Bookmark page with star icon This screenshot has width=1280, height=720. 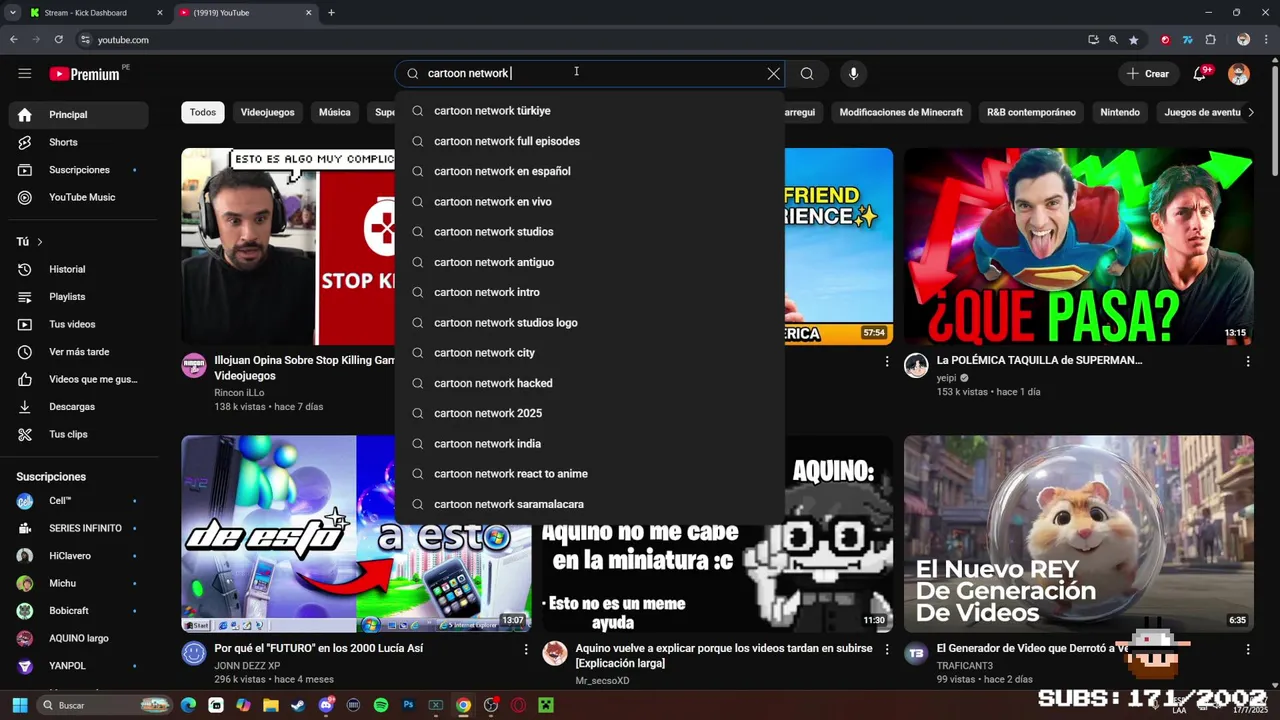pos(1133,40)
